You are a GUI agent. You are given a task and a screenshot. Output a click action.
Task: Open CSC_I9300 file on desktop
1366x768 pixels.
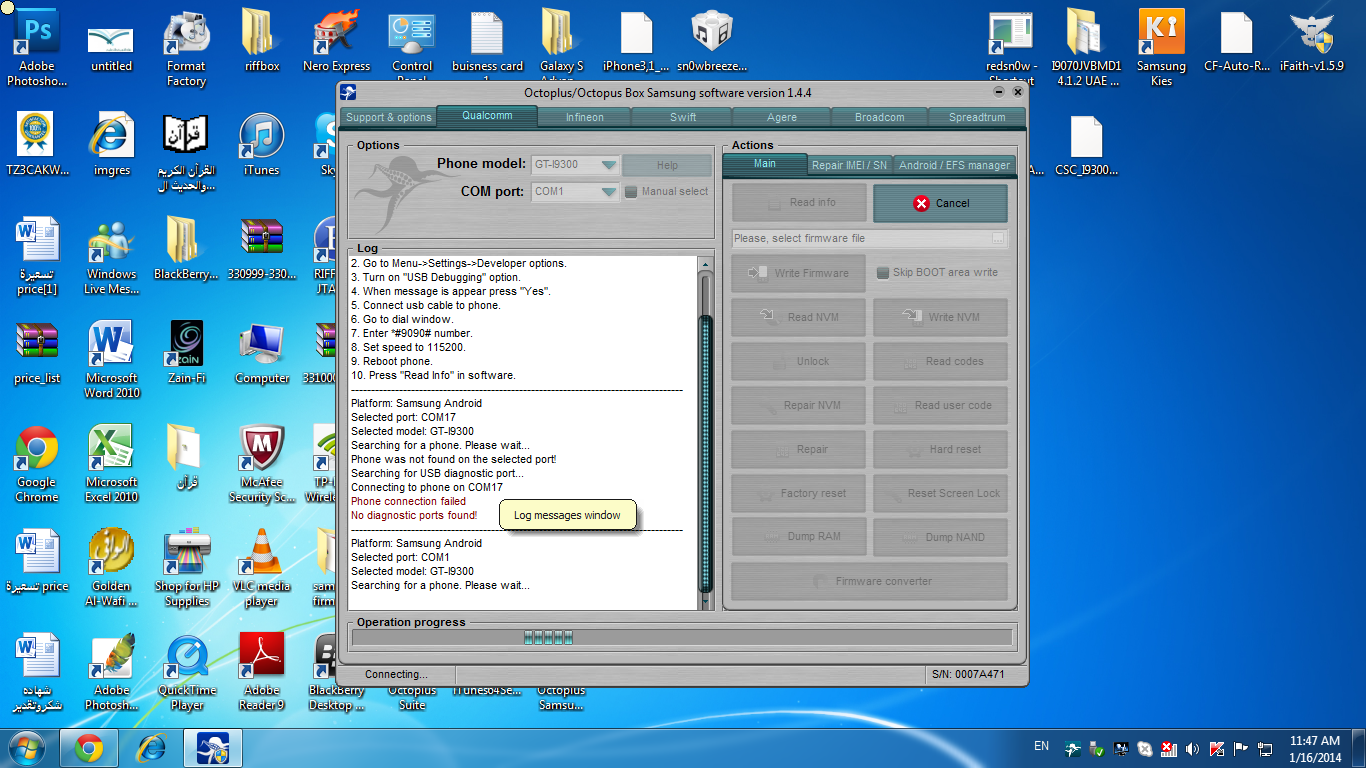1086,145
